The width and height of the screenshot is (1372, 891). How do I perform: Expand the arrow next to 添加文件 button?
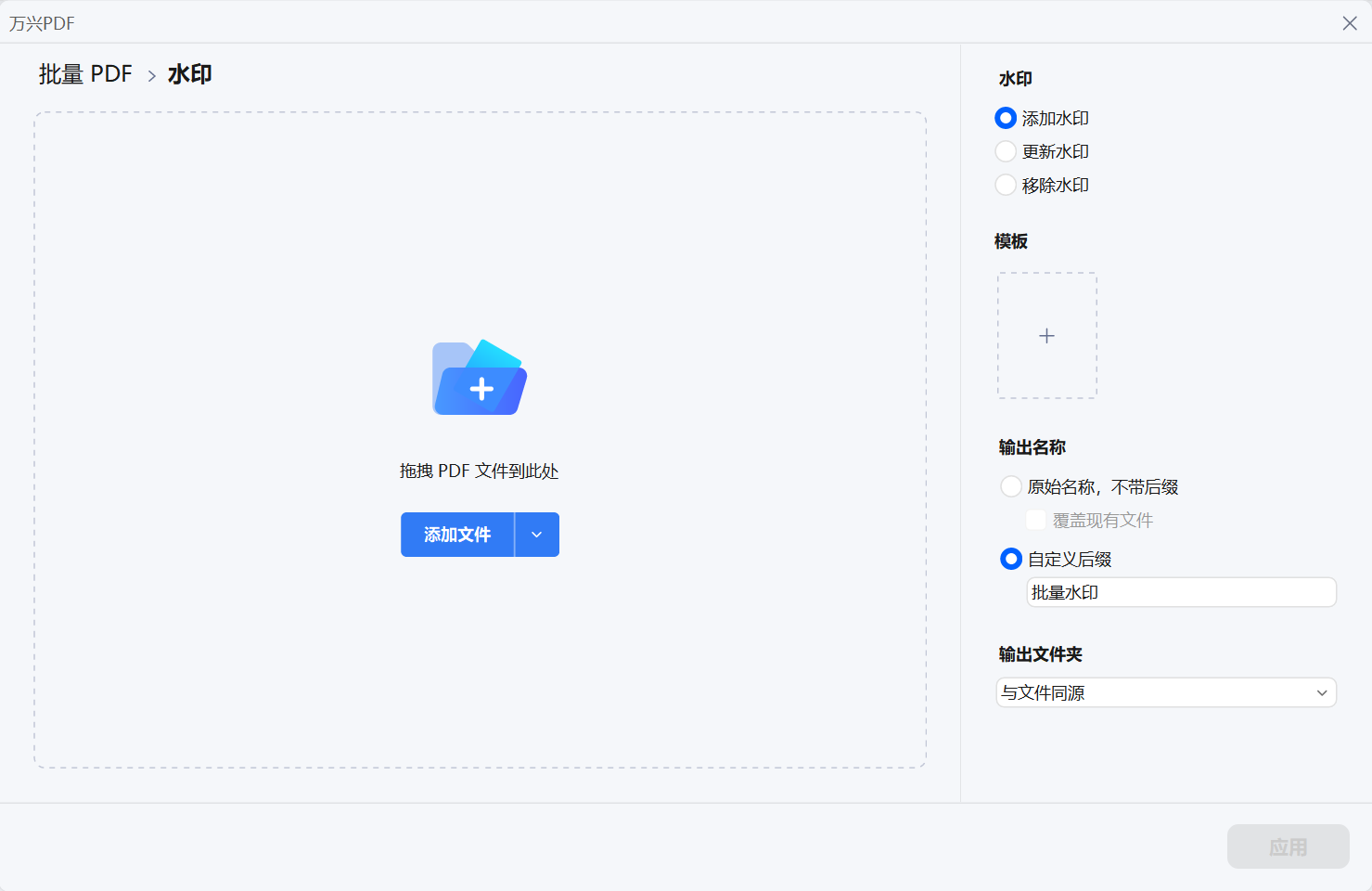pos(536,535)
